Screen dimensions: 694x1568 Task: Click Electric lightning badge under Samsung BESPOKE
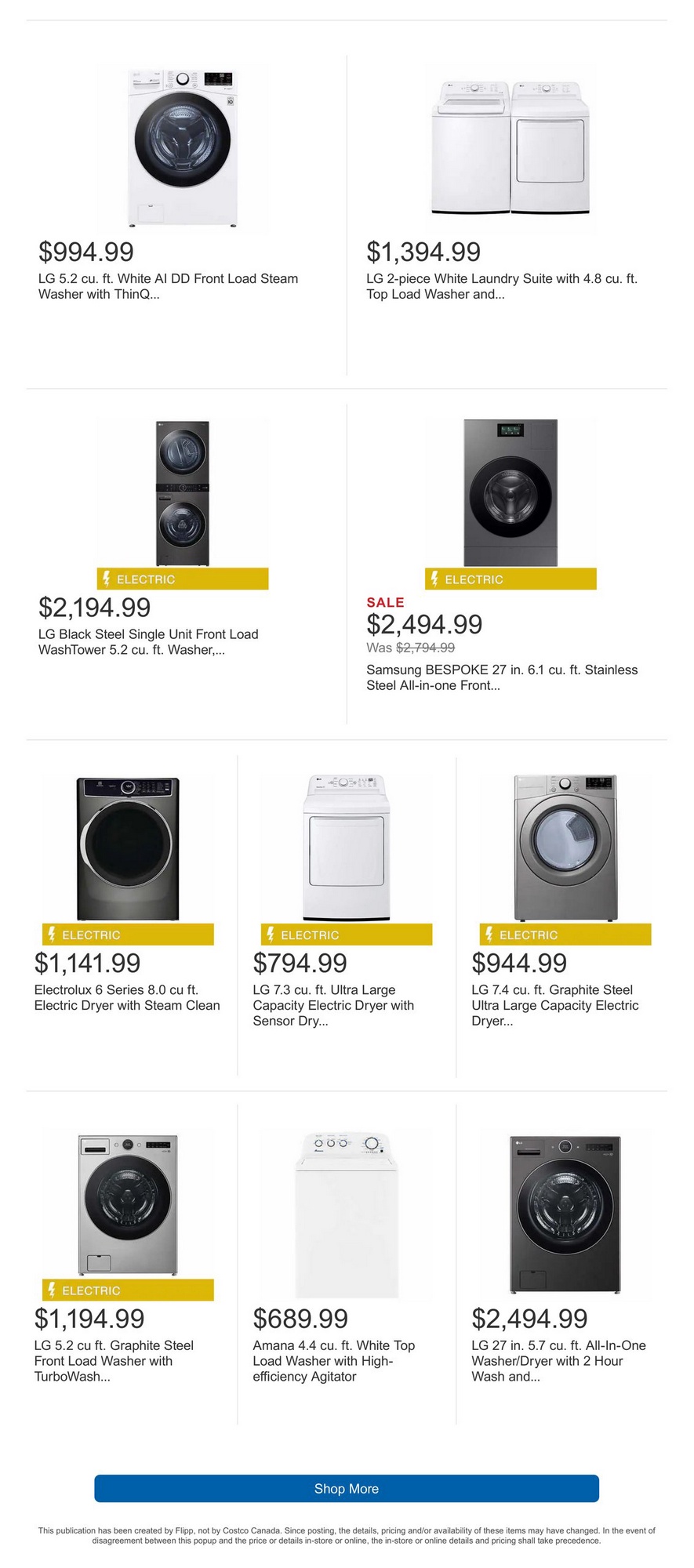coord(511,579)
